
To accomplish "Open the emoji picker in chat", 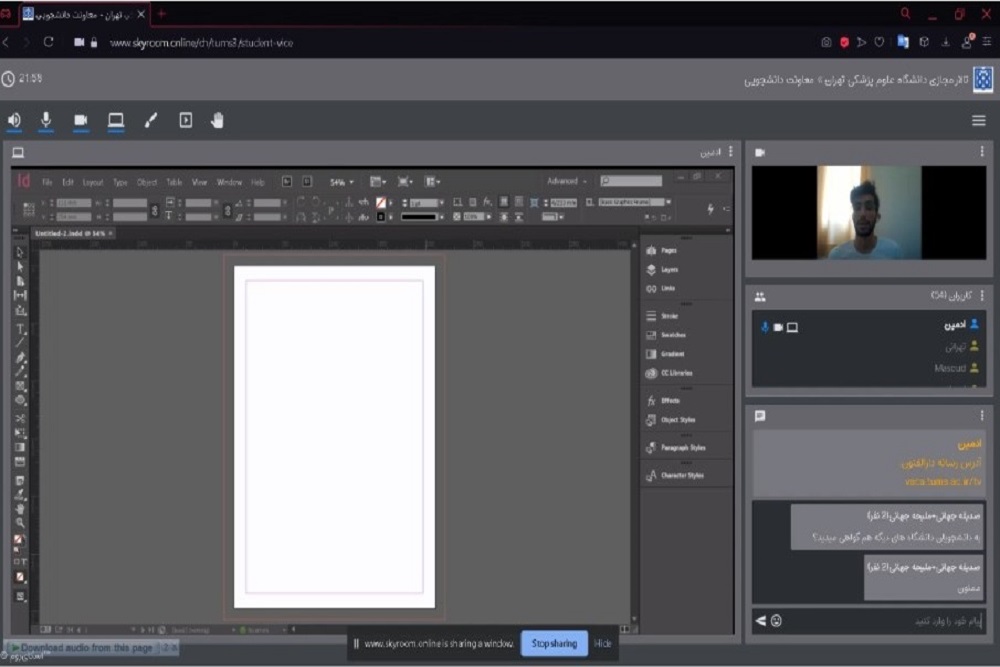I will pyautogui.click(x=776, y=621).
